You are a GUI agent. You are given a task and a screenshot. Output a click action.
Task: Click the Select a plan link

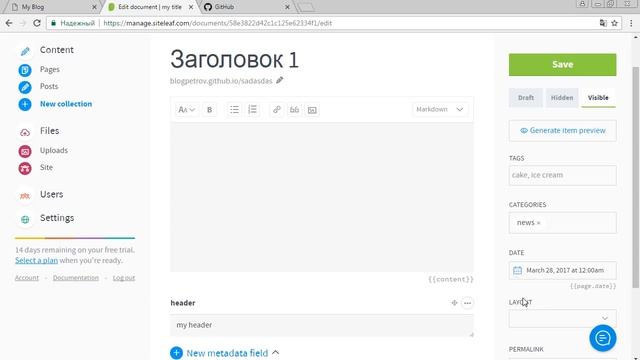click(x=36, y=260)
